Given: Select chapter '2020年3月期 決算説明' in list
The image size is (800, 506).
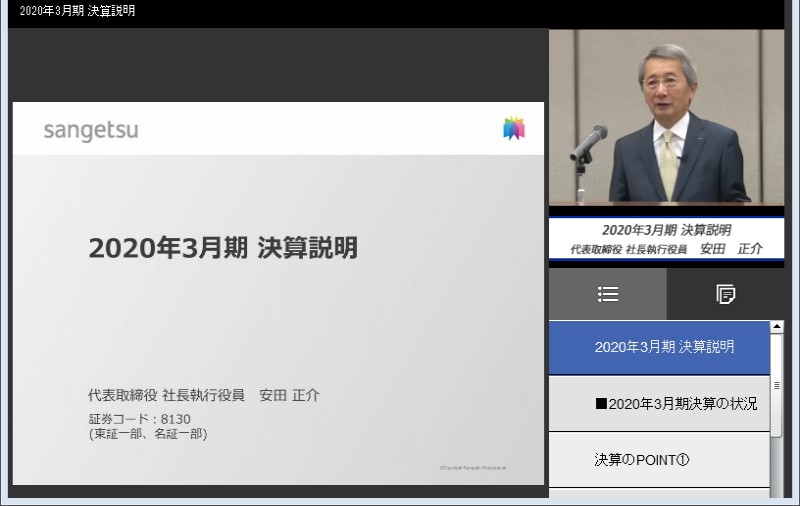Looking at the screenshot, I should 659,347.
